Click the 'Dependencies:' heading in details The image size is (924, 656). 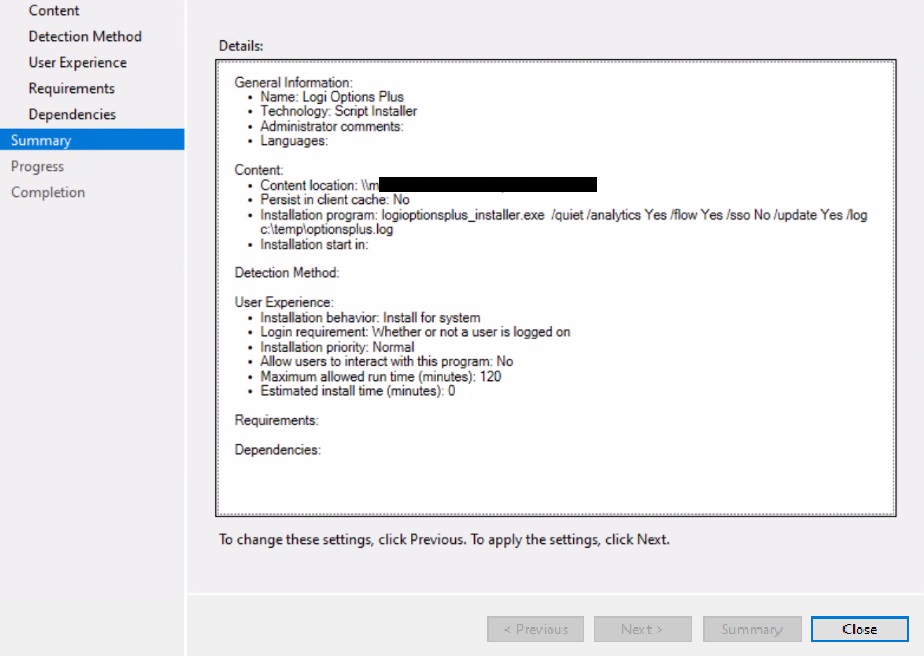(278, 450)
